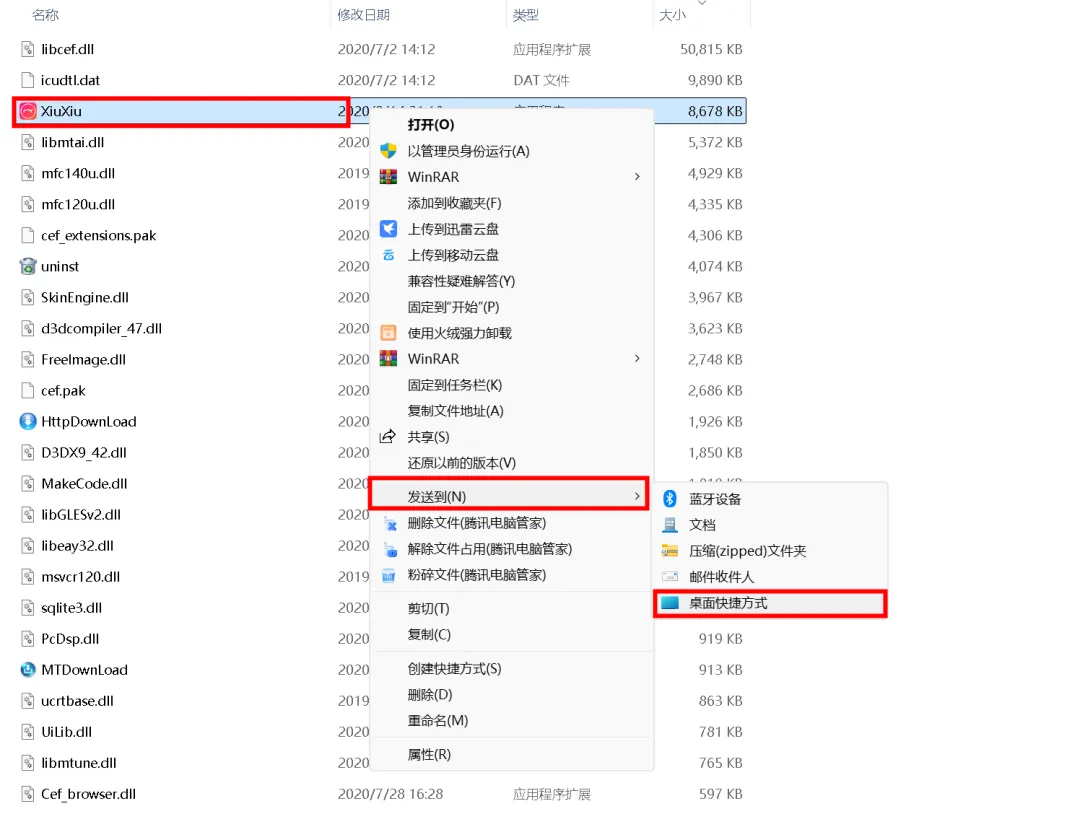The height and width of the screenshot is (814, 1080).
Task: Choose 创建快捷方式(S)
Action: [454, 669]
